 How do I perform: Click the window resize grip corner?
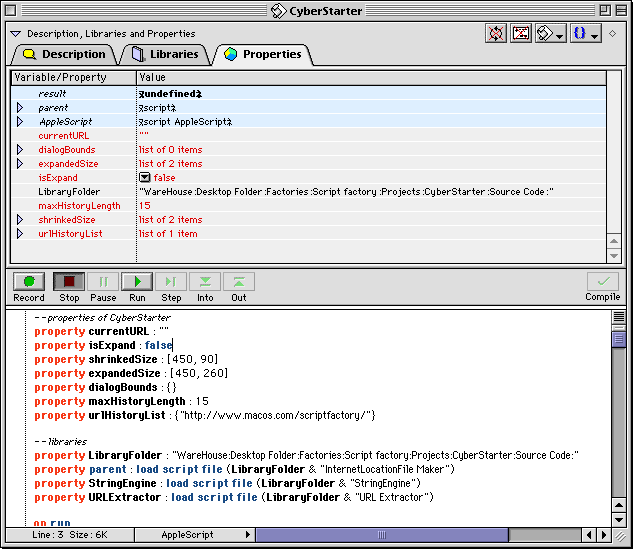(x=620, y=536)
